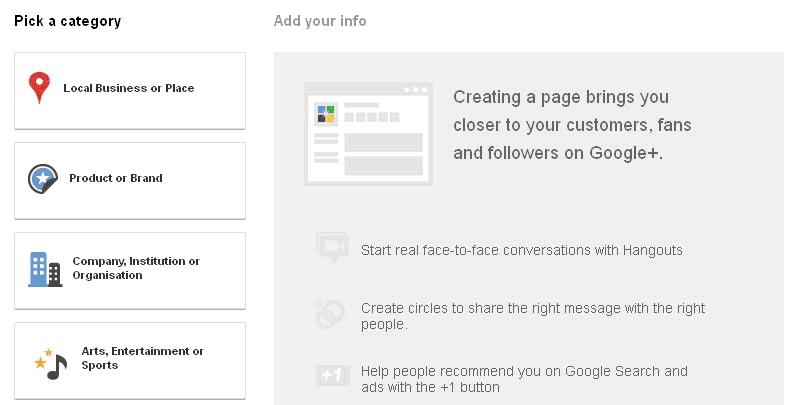Viewport: 801px width, 405px height.
Task: Choose the Product or Brand category
Action: pos(130,181)
